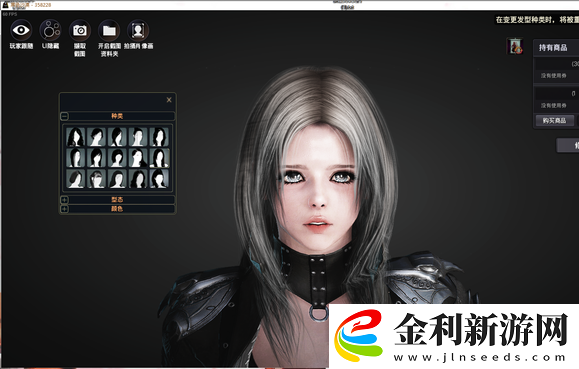Click the 购买商品 button
This screenshot has width=579, height=369.
click(x=555, y=120)
